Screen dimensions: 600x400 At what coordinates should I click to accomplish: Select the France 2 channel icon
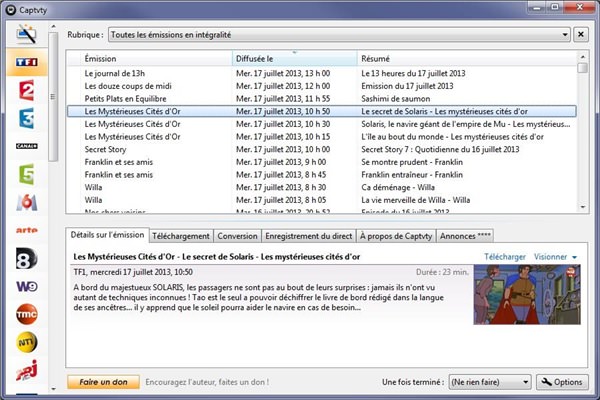click(x=26, y=90)
